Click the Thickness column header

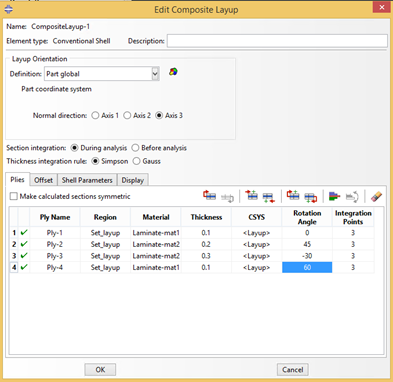(x=206, y=217)
